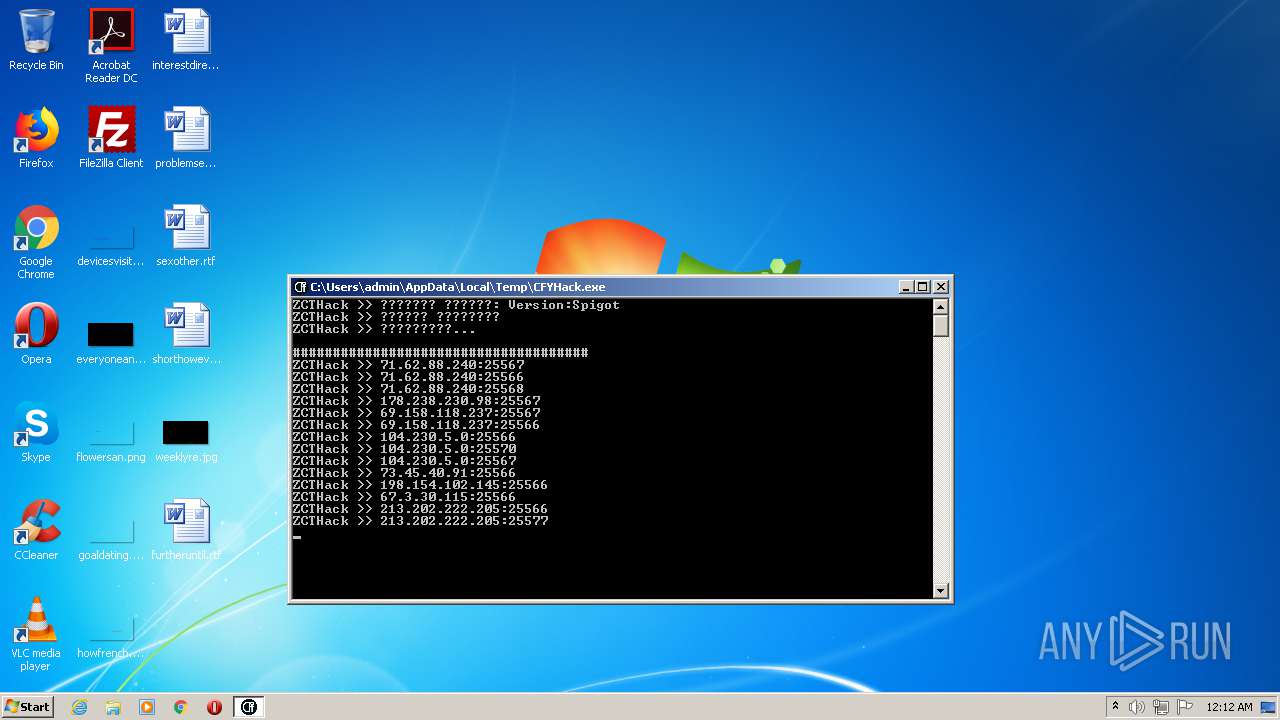Select the interestdire Word document icon

pyautogui.click(x=186, y=40)
